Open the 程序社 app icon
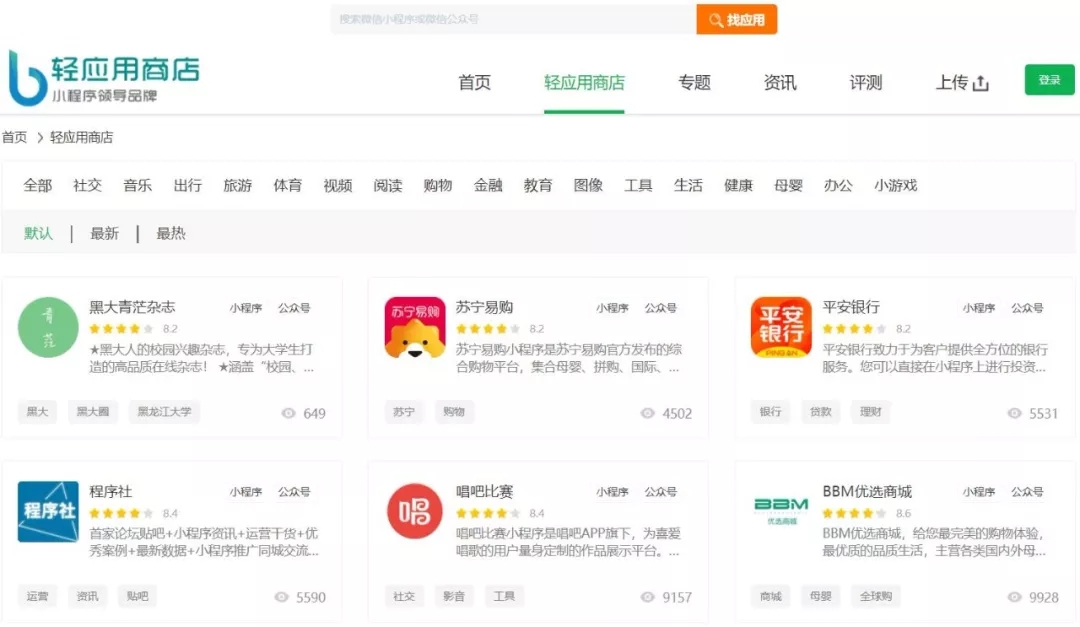The height and width of the screenshot is (627, 1080). pyautogui.click(x=48, y=511)
